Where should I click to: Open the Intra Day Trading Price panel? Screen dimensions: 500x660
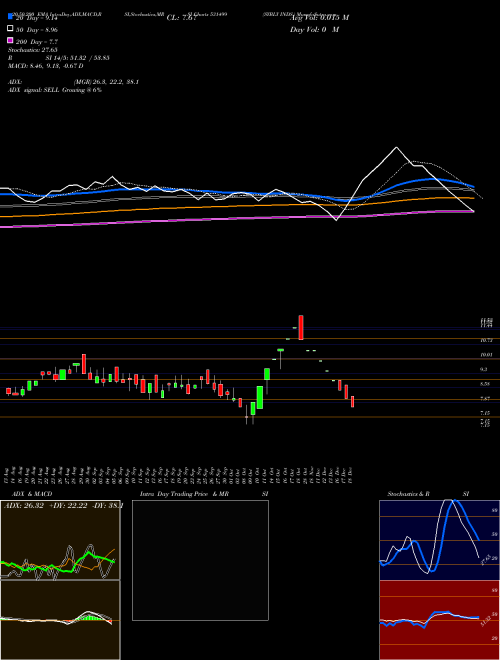click(200, 560)
